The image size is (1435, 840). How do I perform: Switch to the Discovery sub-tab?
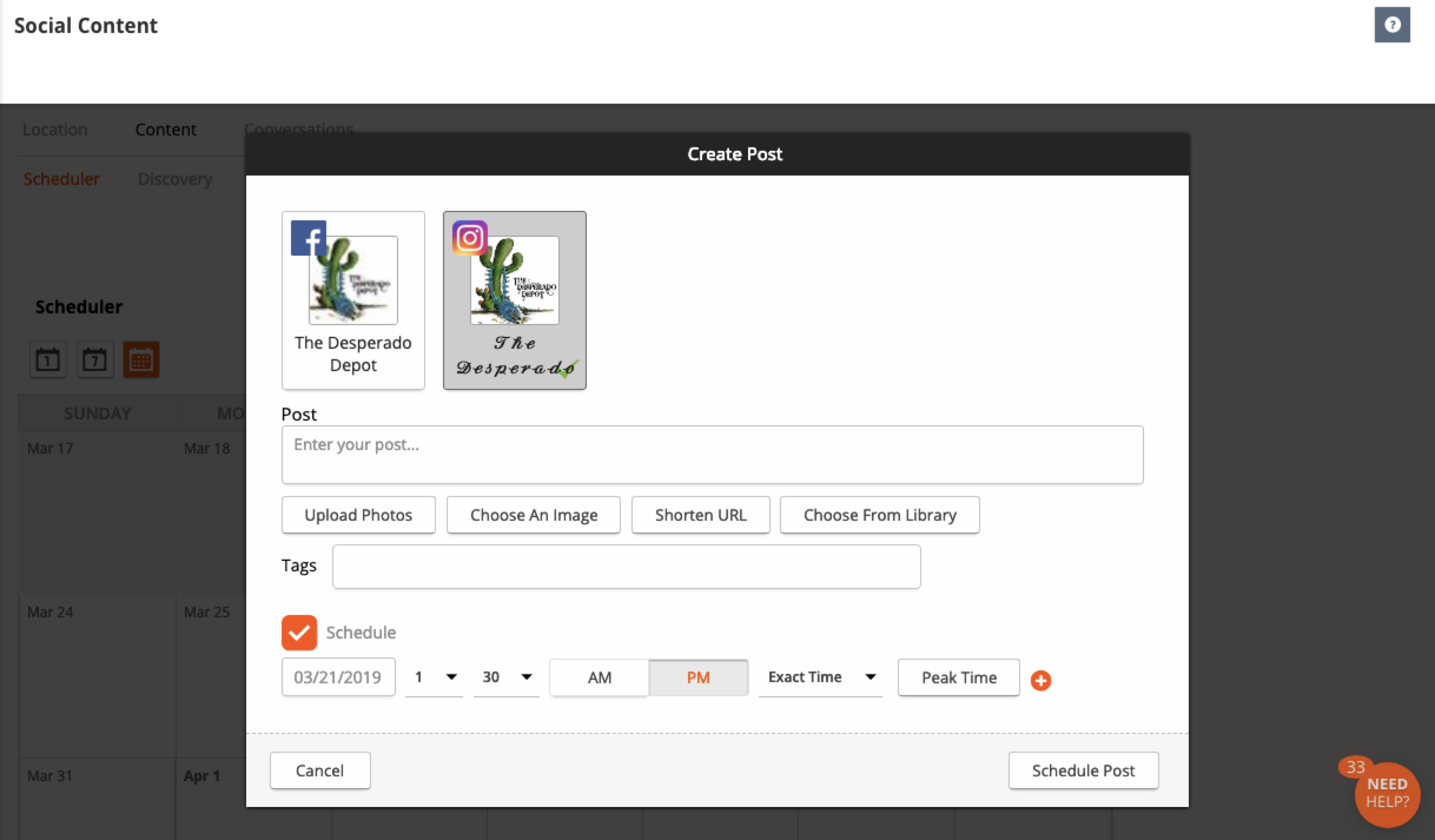pyautogui.click(x=175, y=179)
